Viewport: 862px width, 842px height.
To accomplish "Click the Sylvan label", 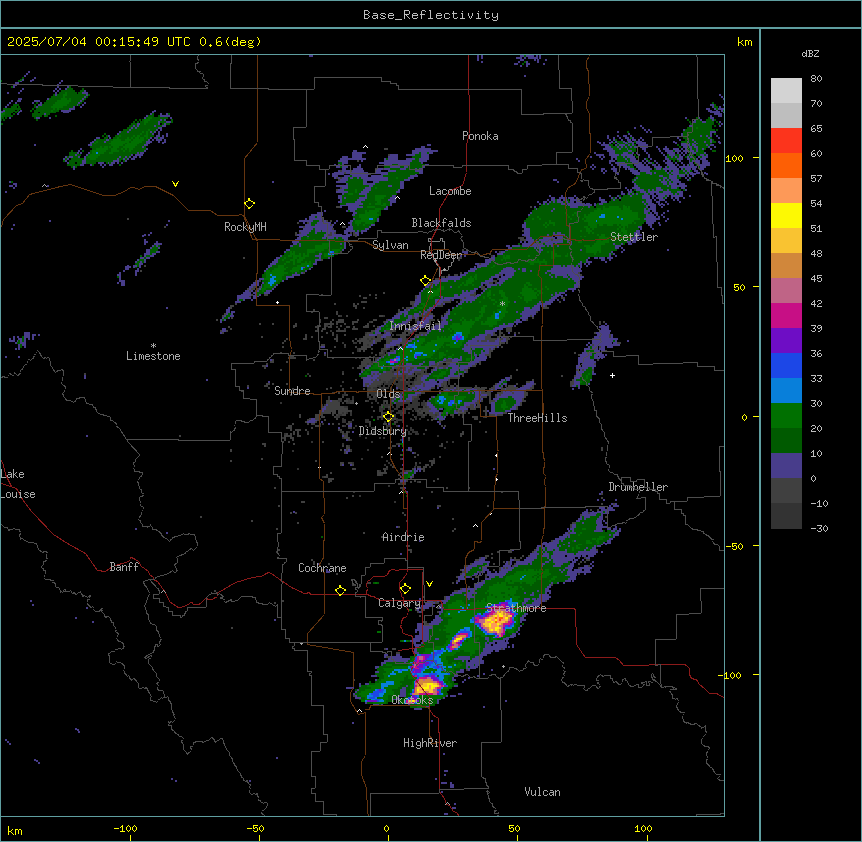I will pyautogui.click(x=390, y=245).
